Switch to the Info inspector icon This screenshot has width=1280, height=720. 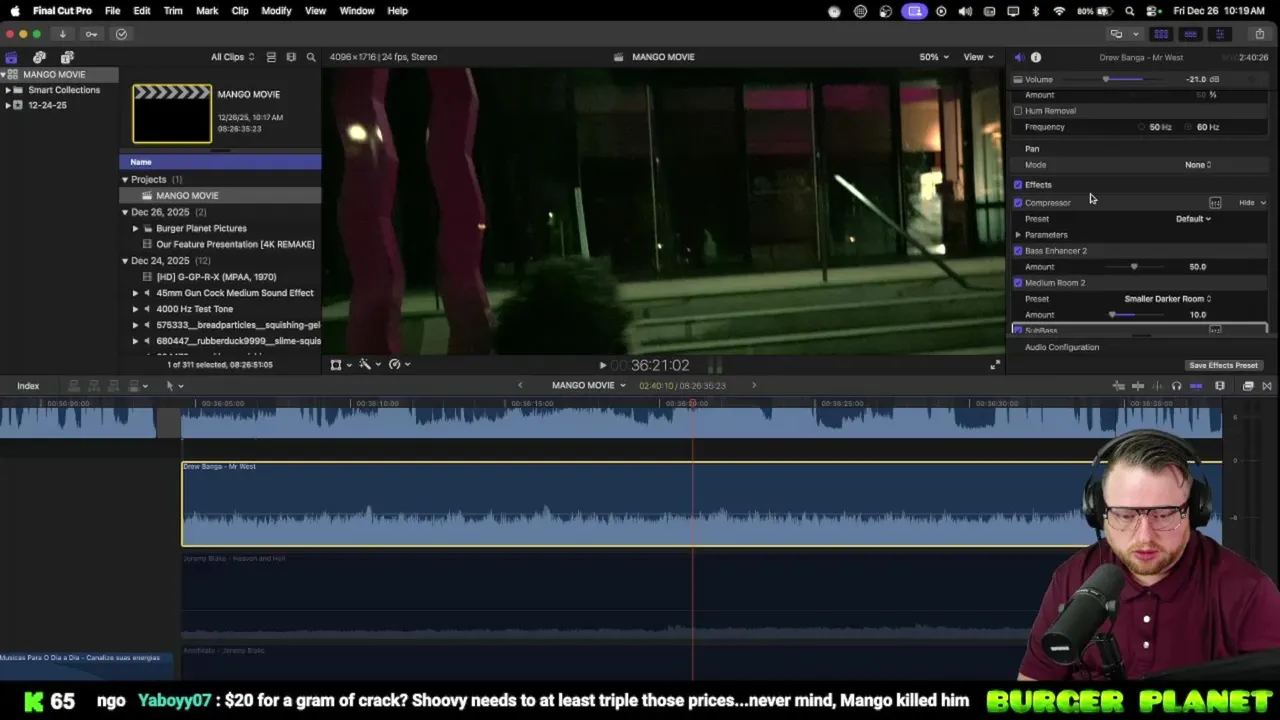[1036, 57]
